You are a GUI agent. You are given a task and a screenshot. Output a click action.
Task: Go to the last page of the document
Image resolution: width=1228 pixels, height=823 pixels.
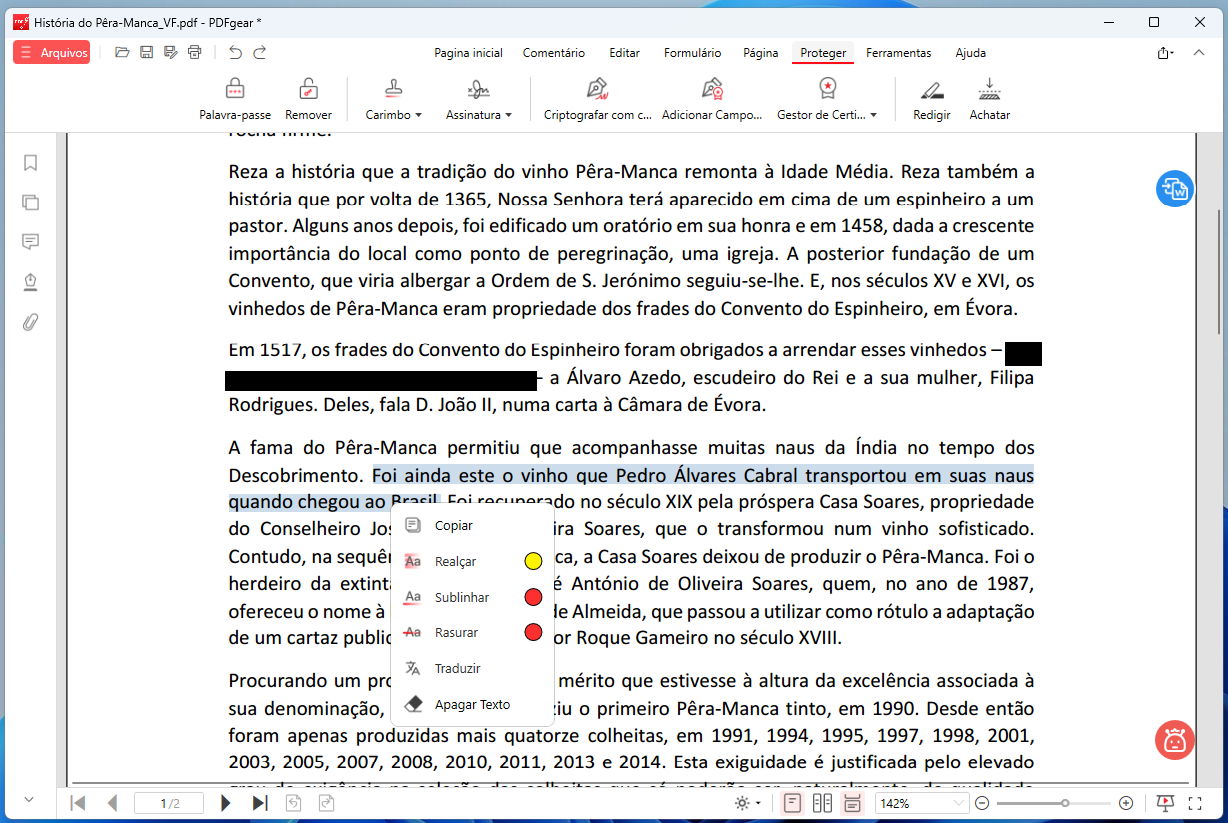click(260, 803)
